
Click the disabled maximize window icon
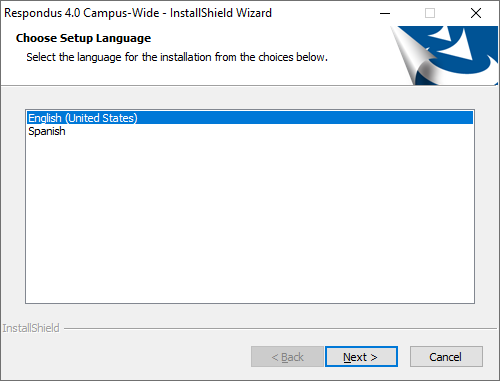[x=430, y=13]
